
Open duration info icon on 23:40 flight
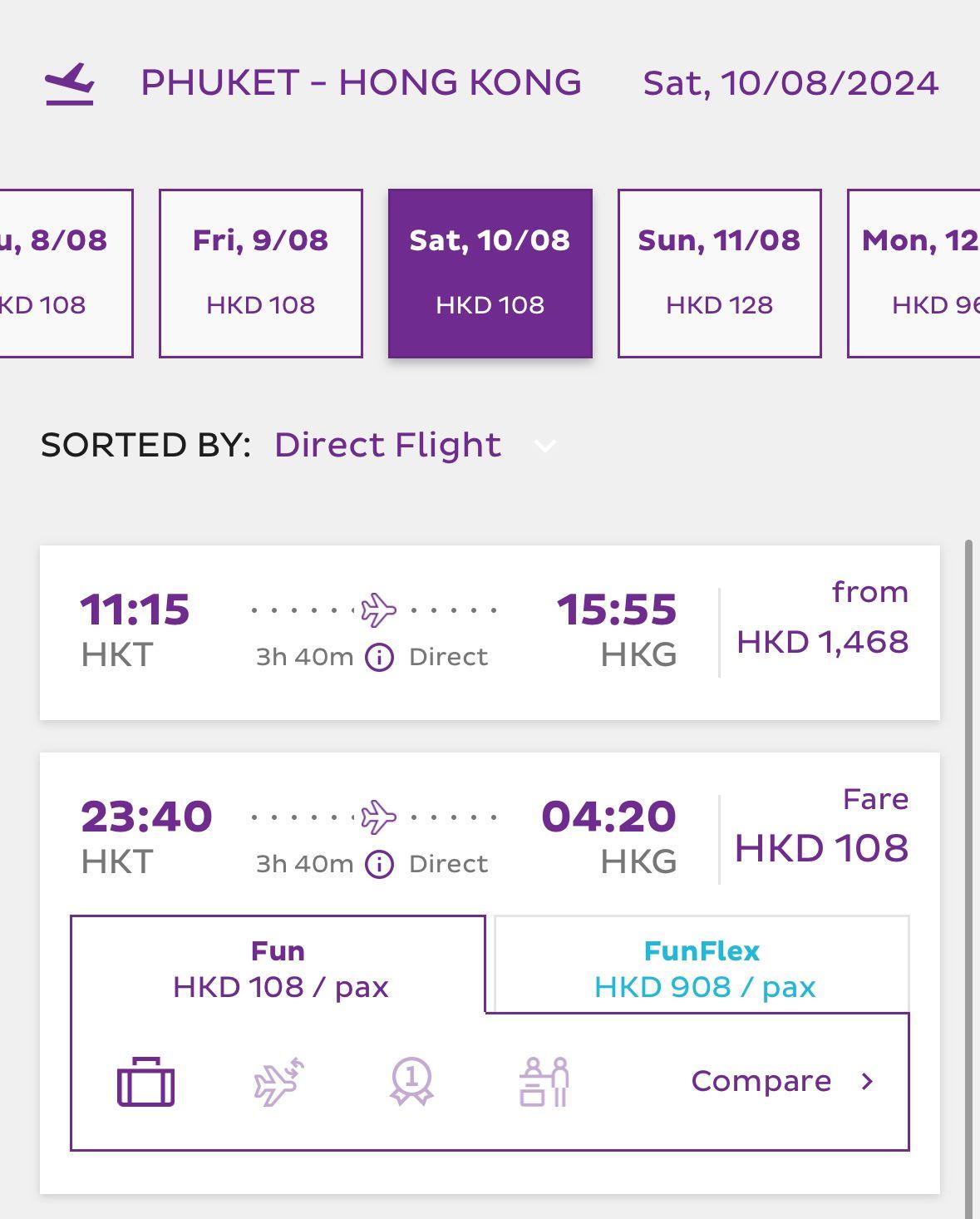click(380, 865)
